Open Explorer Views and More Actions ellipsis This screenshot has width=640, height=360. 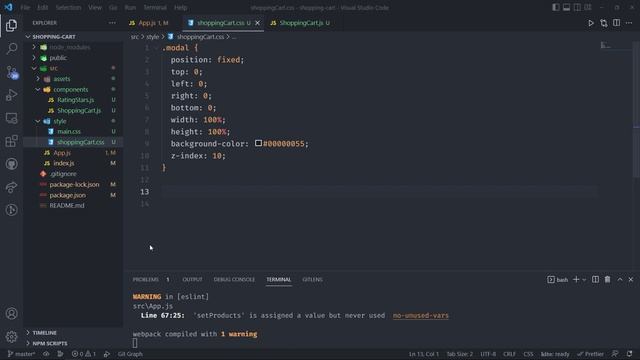112,23
